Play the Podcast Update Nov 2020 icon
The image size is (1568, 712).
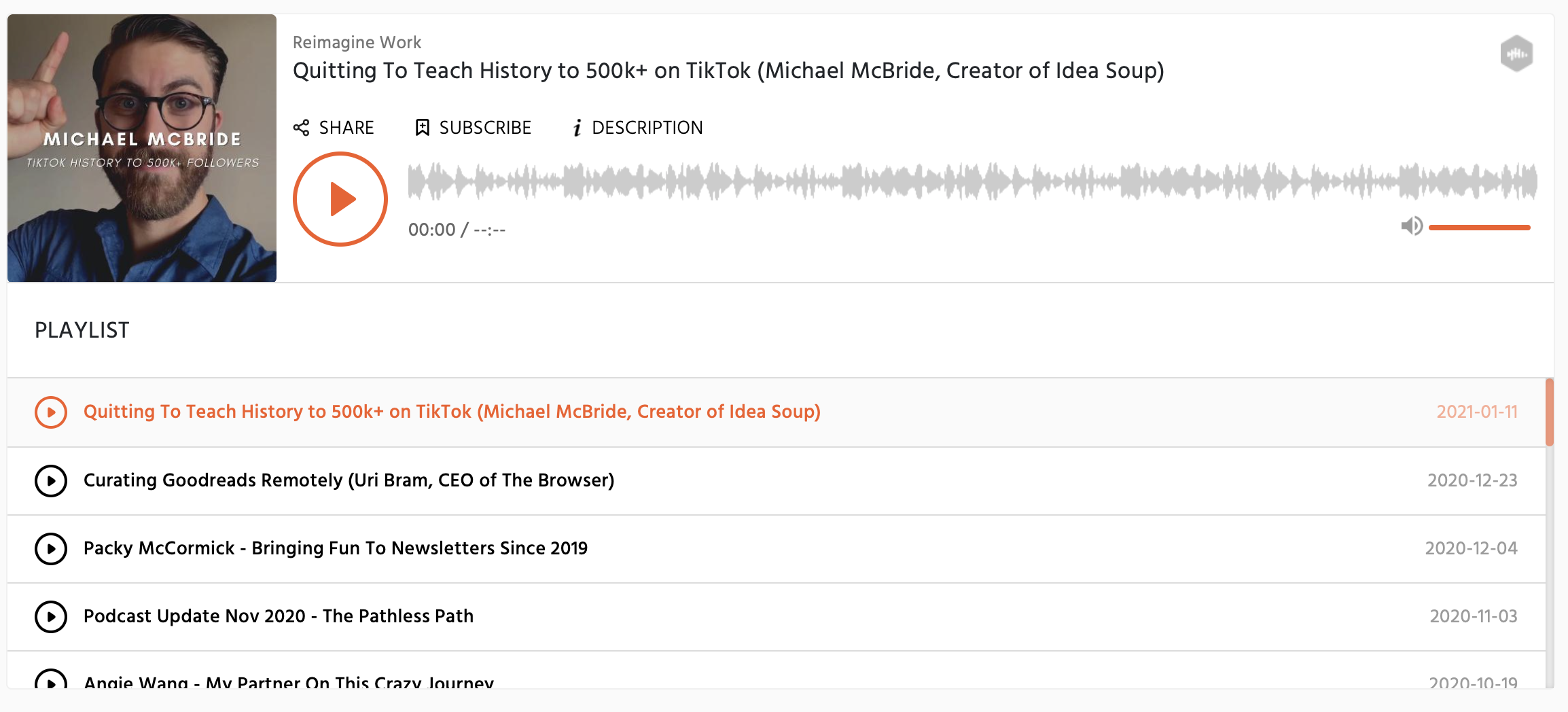(51, 617)
